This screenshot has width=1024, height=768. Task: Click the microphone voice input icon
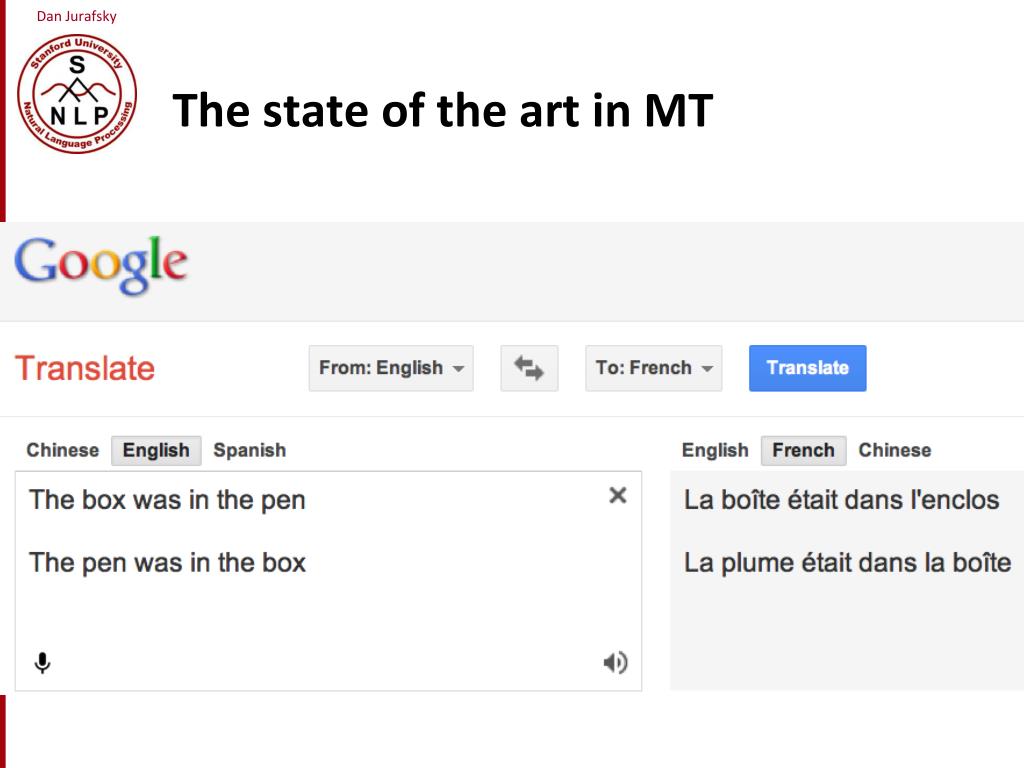[x=42, y=663]
